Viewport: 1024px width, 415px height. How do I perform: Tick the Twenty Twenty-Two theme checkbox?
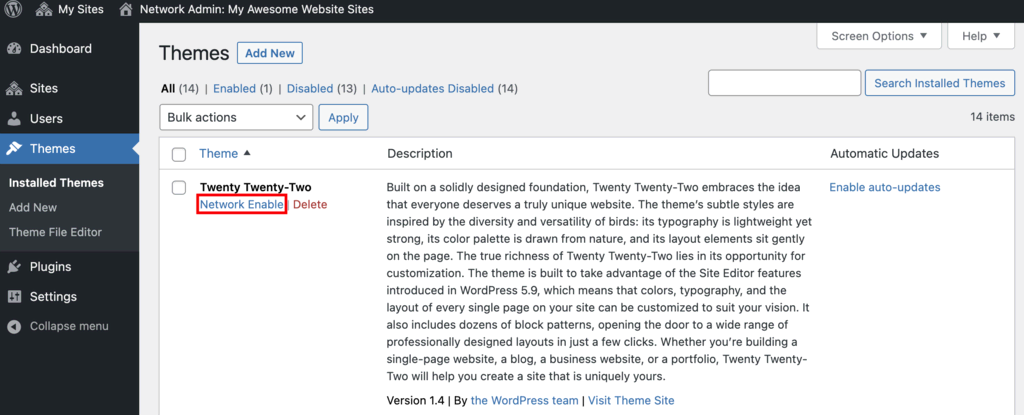click(x=179, y=188)
